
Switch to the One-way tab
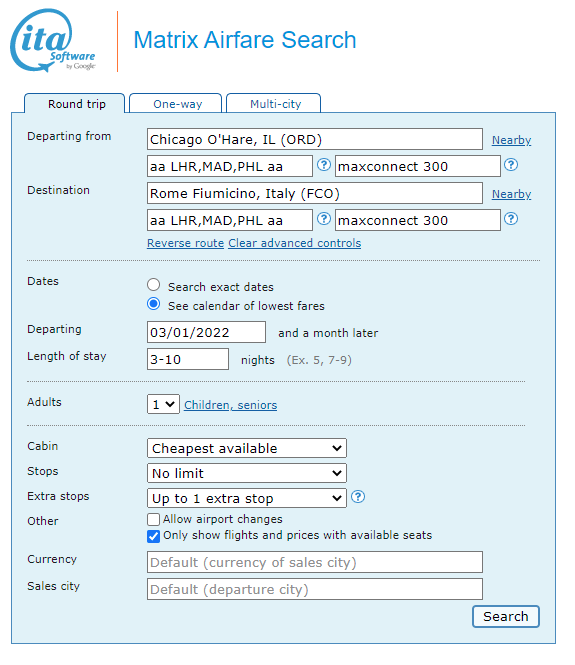(176, 103)
